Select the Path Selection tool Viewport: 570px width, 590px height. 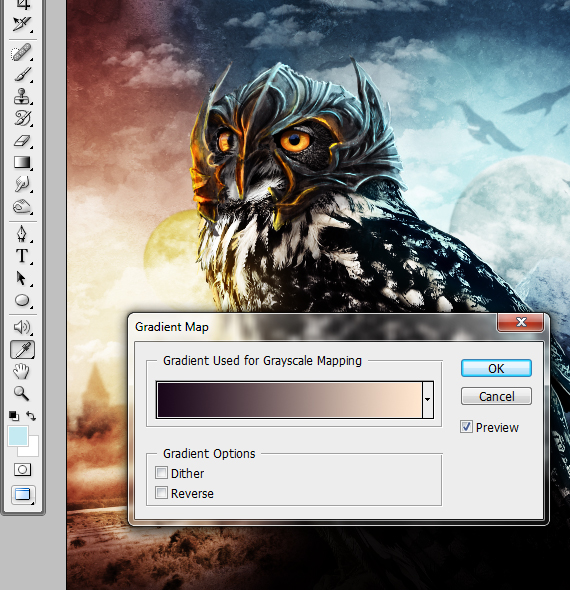click(22, 278)
